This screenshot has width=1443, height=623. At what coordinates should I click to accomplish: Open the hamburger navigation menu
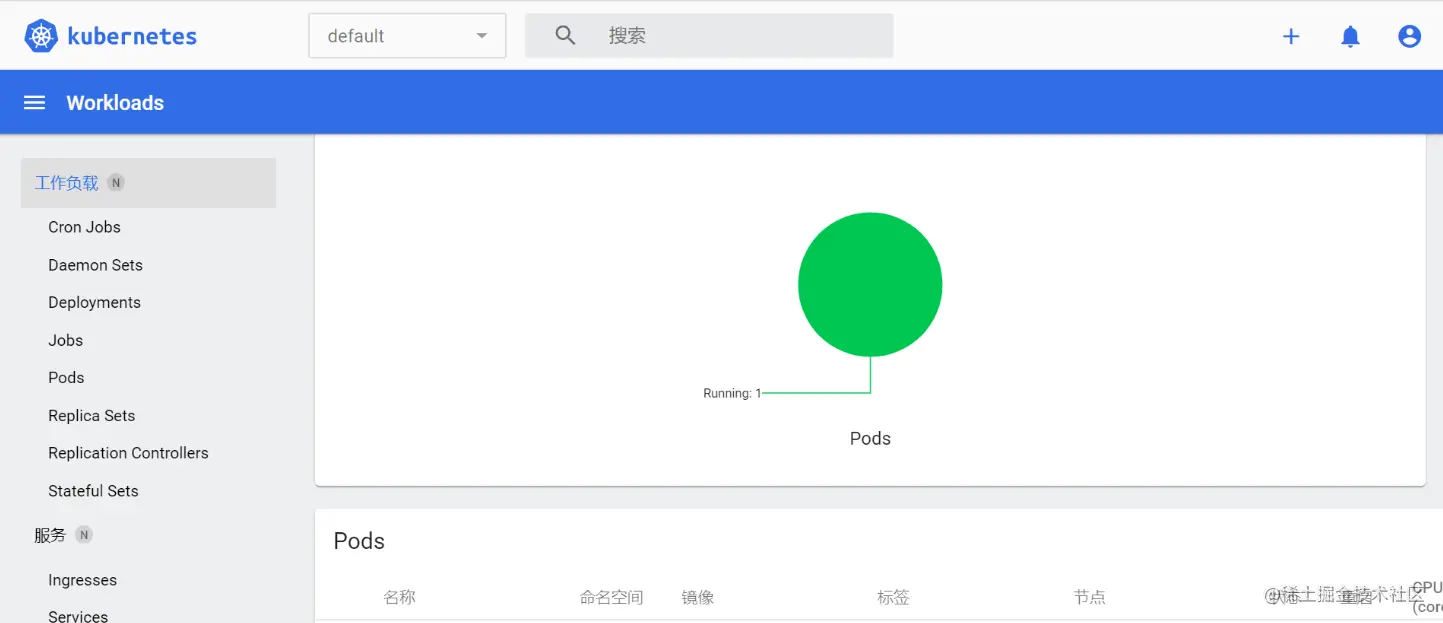(x=35, y=103)
